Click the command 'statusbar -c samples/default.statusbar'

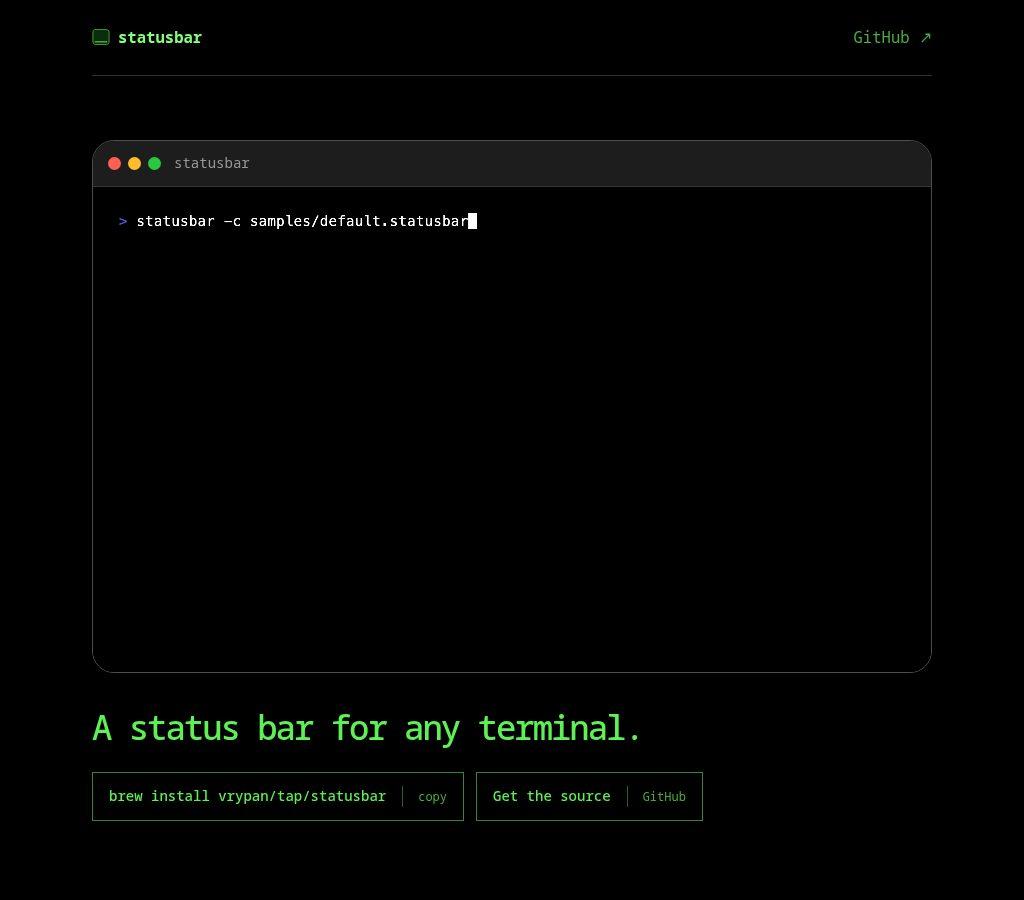(302, 221)
